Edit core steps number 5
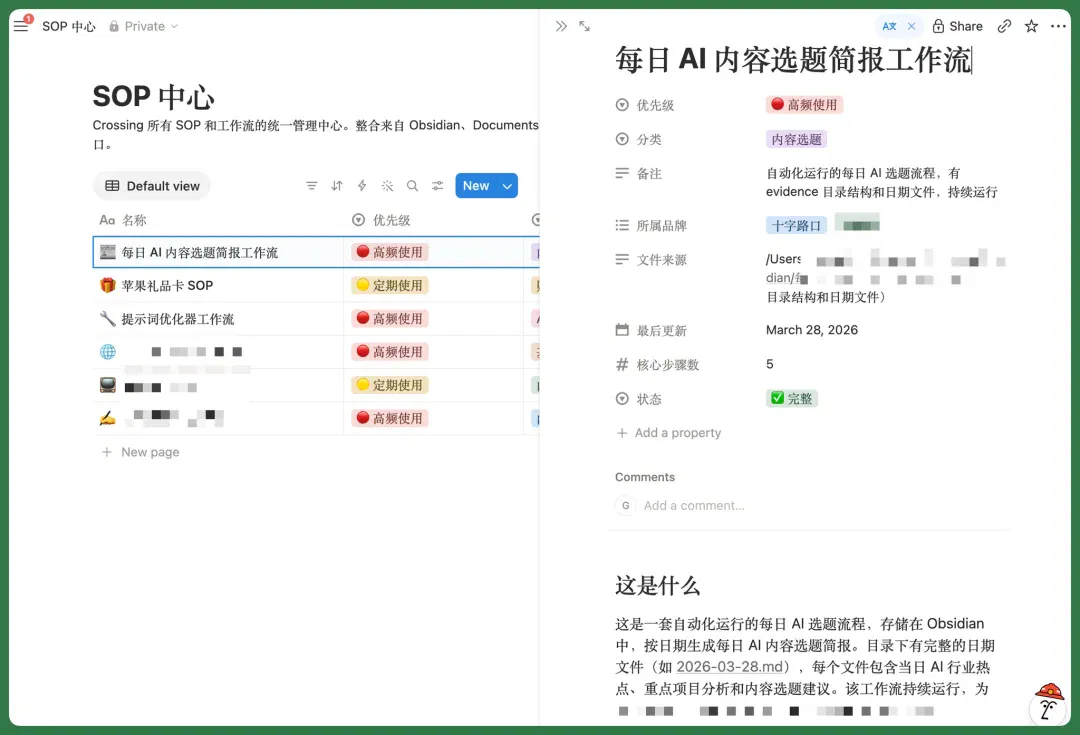 coord(769,364)
